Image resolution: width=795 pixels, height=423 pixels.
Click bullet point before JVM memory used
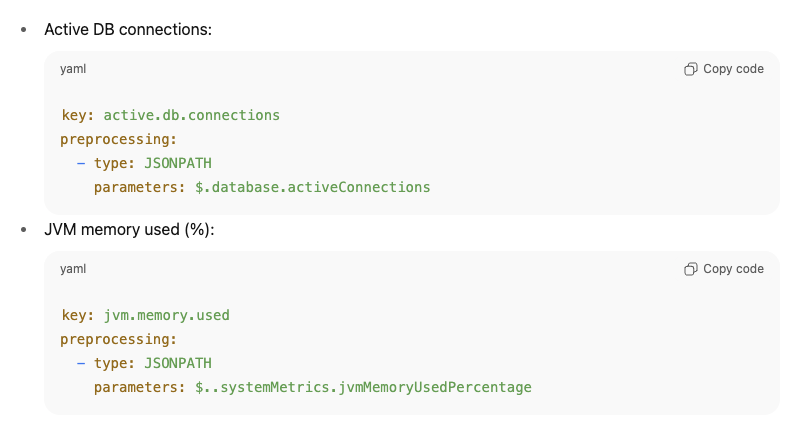click(x=24, y=230)
